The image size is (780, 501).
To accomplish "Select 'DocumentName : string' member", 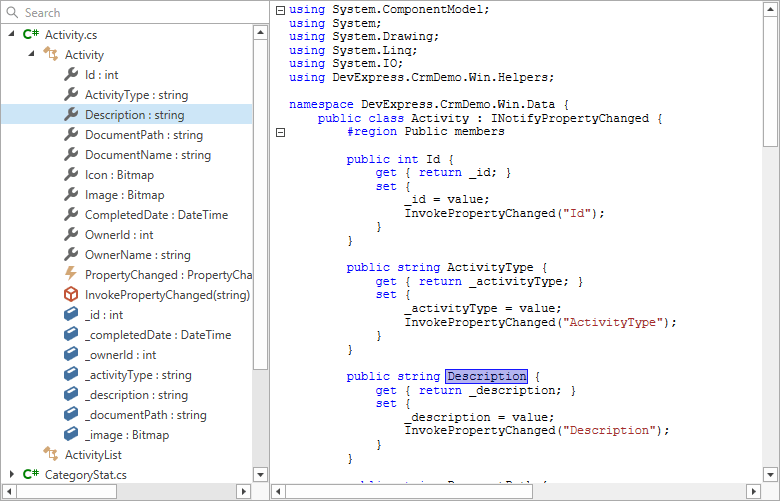I will click(148, 155).
